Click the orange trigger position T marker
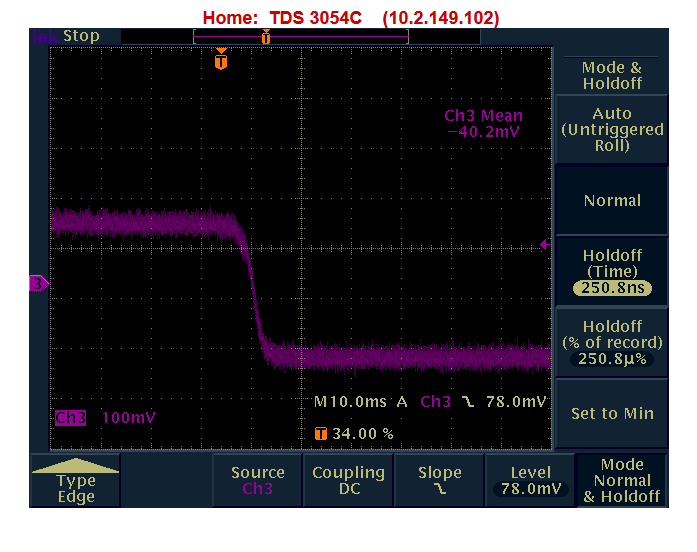This screenshot has height=552, width=697. 221,61
